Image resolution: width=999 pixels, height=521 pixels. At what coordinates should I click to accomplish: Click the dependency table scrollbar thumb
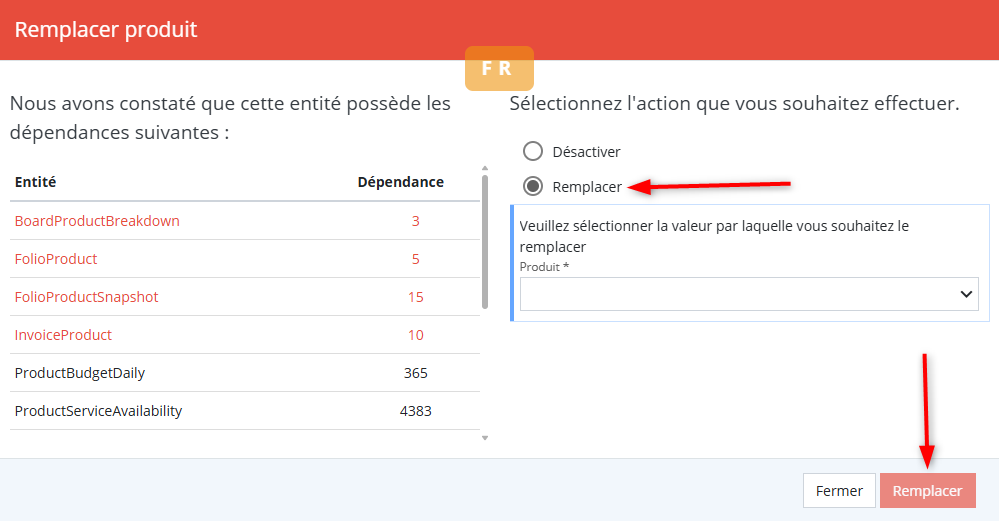click(485, 240)
